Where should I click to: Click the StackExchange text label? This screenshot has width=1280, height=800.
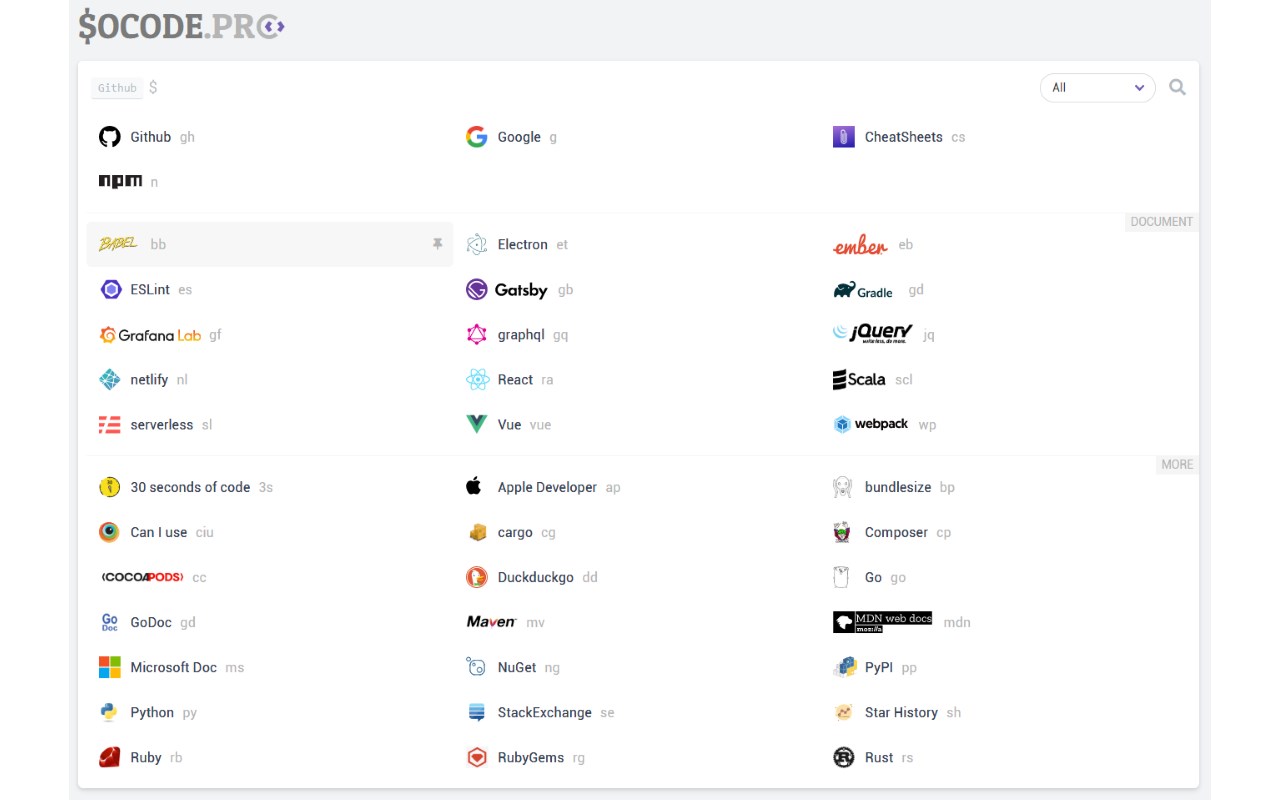[x=545, y=712]
